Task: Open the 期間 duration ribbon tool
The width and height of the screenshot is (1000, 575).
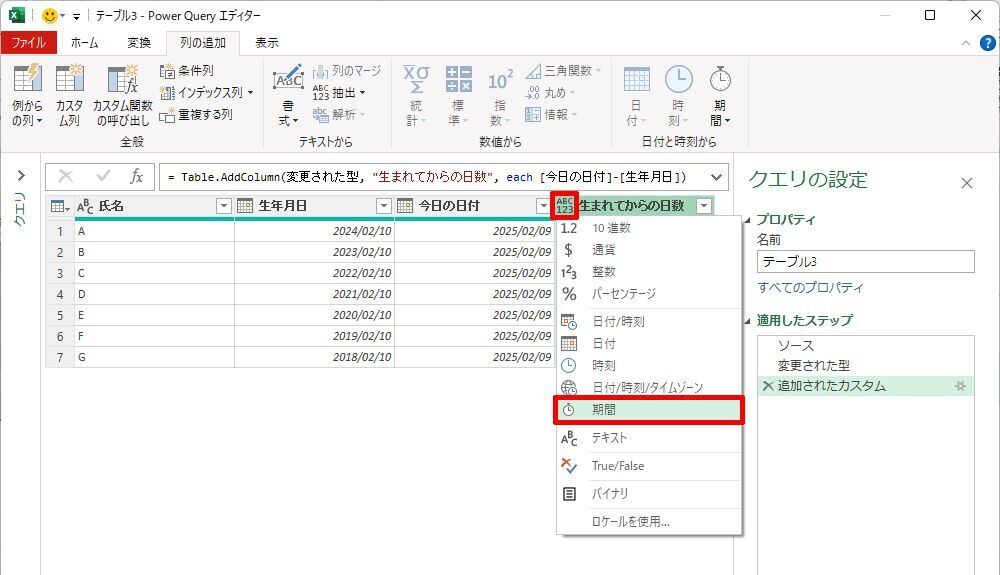Action: [720, 95]
